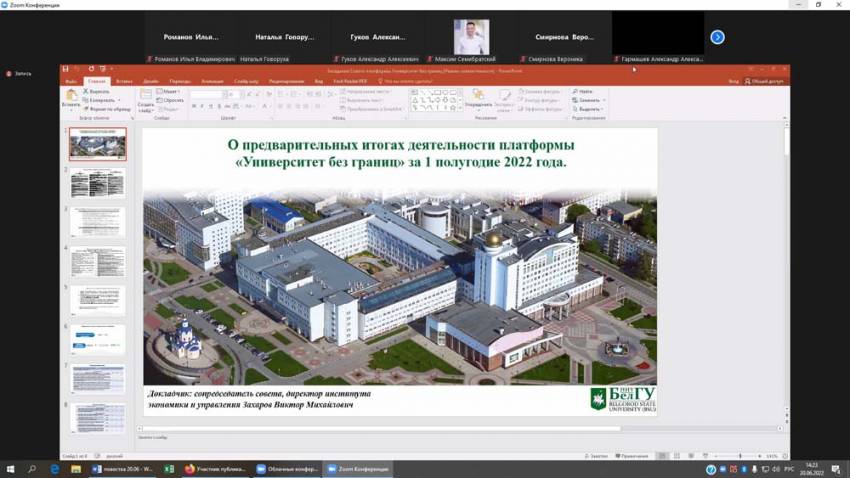The image size is (850, 478).
Task: Click Копировать (Copy) in the clipboard group
Action: tap(100, 100)
